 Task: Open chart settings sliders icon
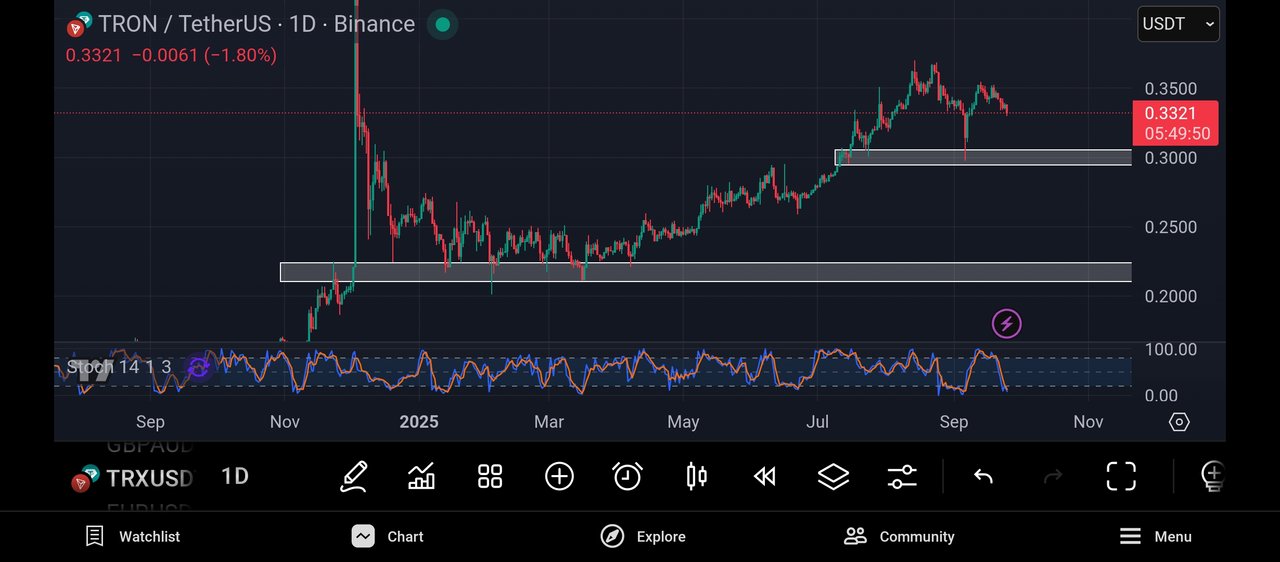(x=902, y=476)
